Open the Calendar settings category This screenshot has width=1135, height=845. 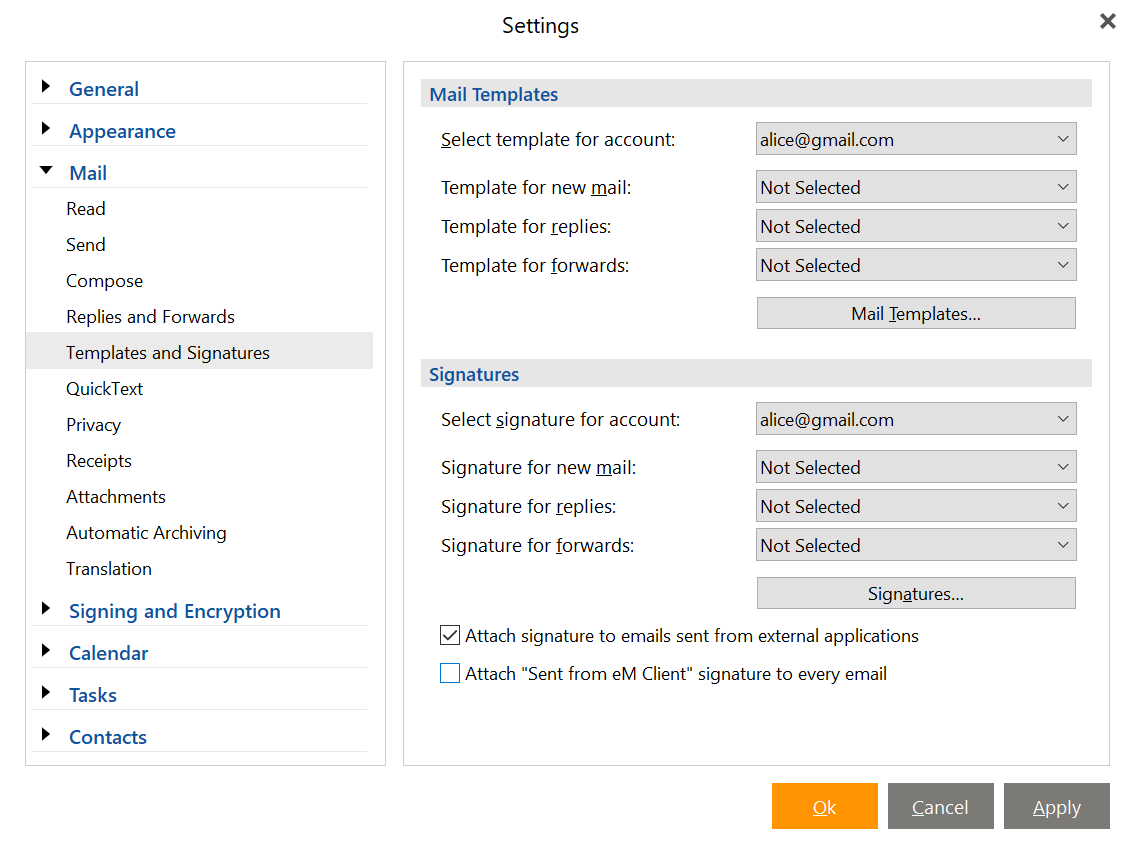coord(109,653)
